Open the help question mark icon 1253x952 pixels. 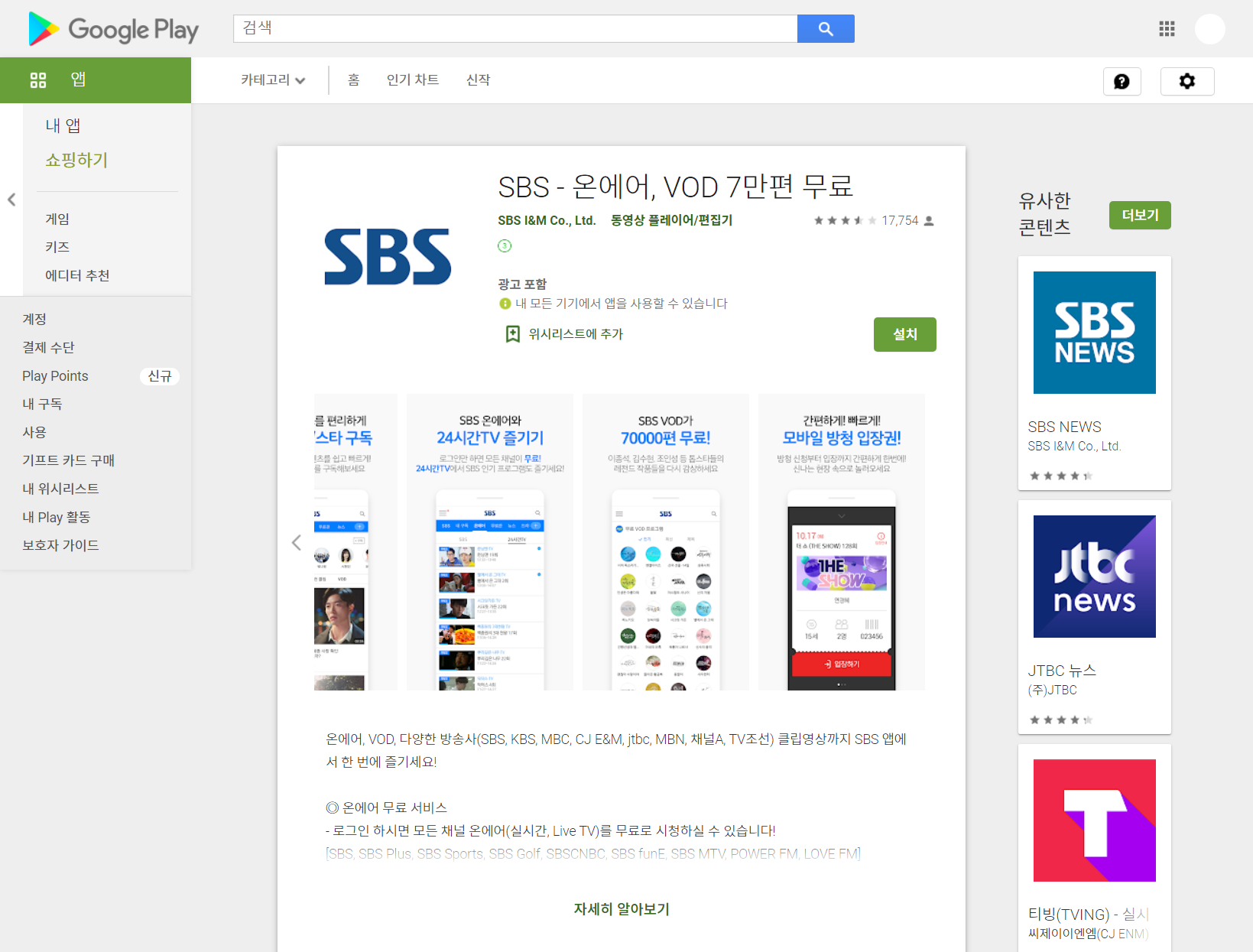(x=1122, y=81)
